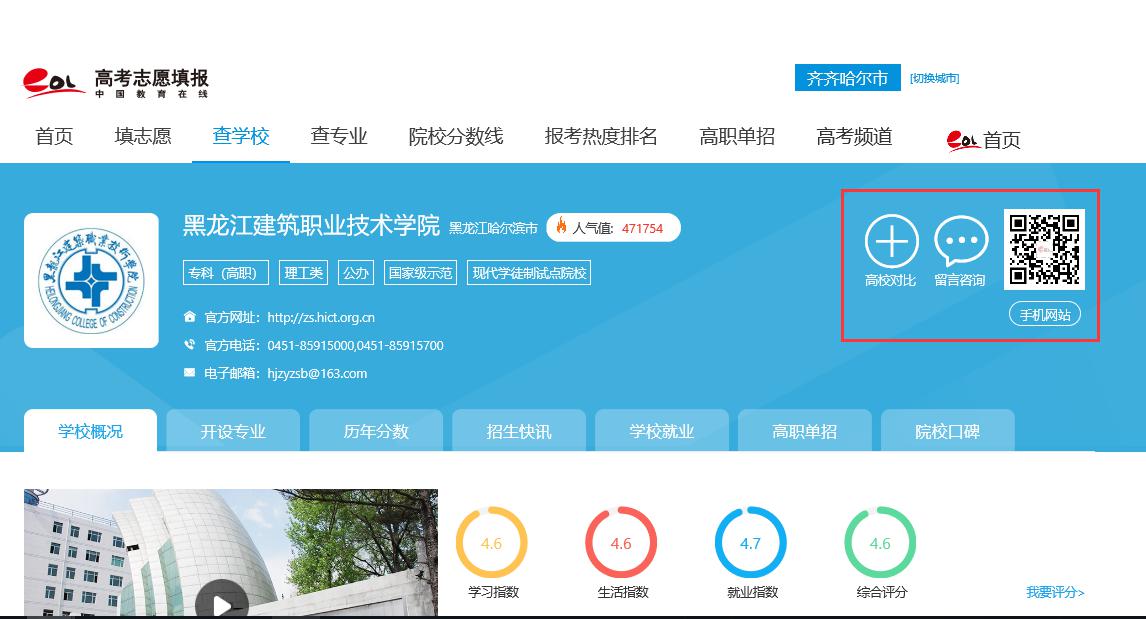This screenshot has height=619, width=1146.
Task: Switch to 开设专业 tab
Action: point(233,431)
